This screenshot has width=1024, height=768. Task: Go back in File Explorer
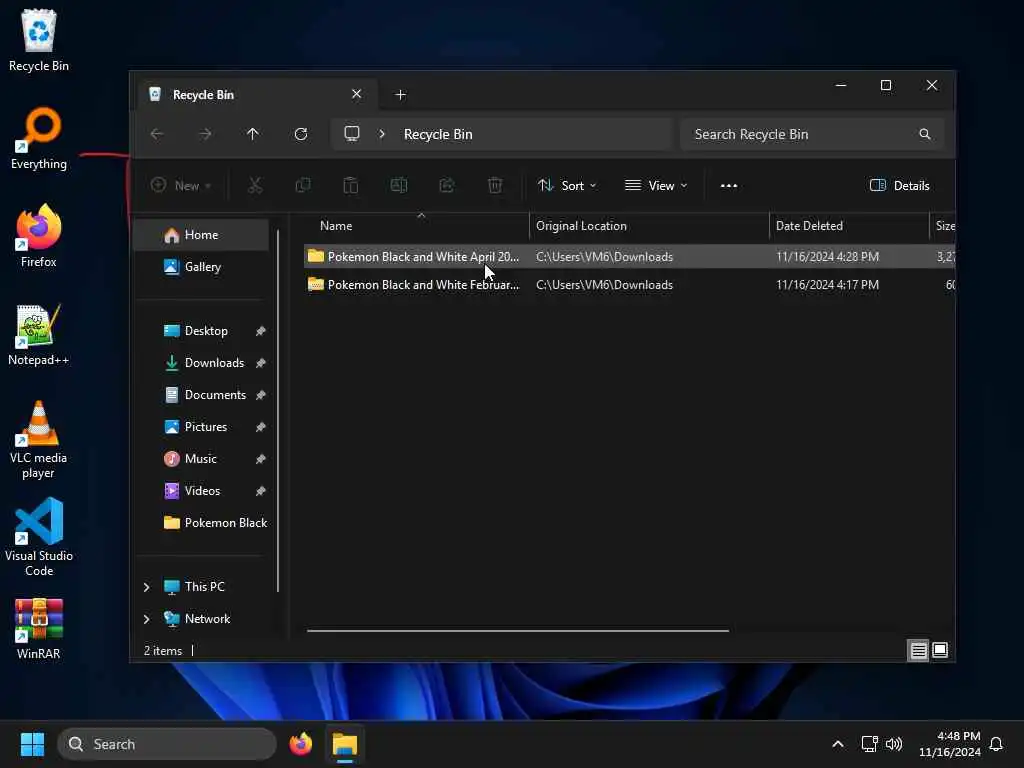pyautogui.click(x=157, y=134)
